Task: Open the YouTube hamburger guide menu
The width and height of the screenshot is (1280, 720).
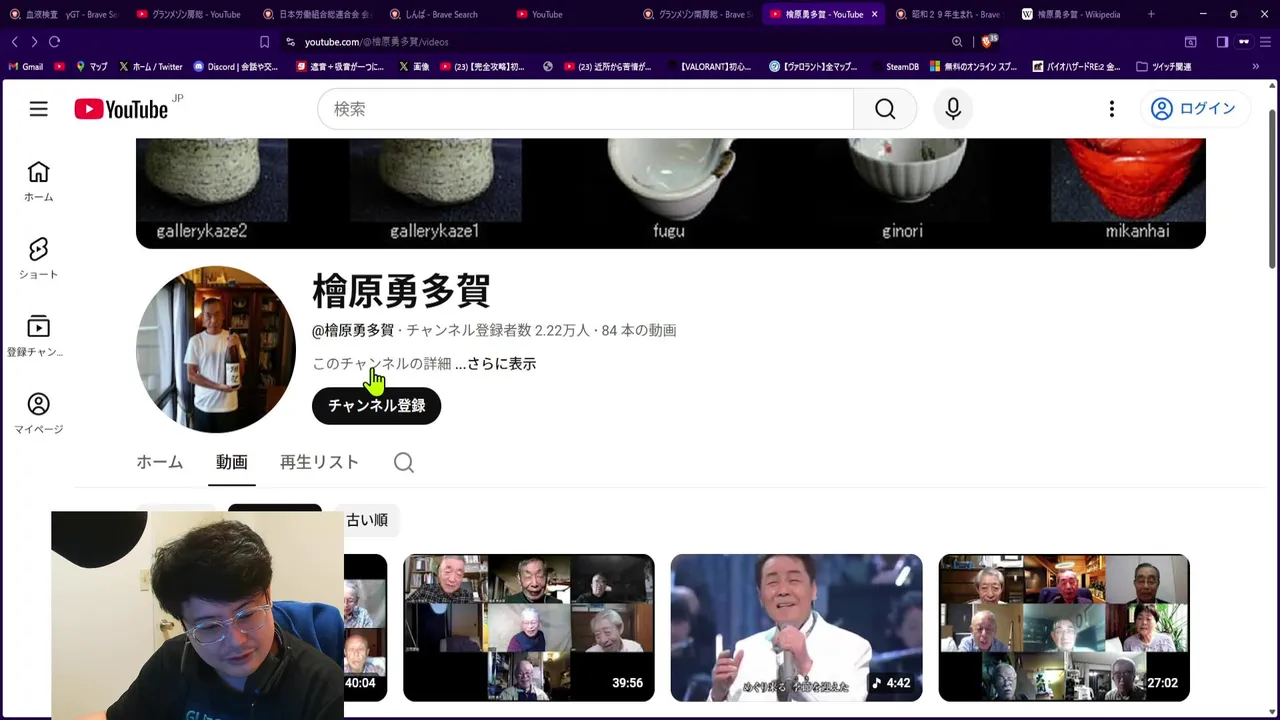Action: [x=38, y=109]
